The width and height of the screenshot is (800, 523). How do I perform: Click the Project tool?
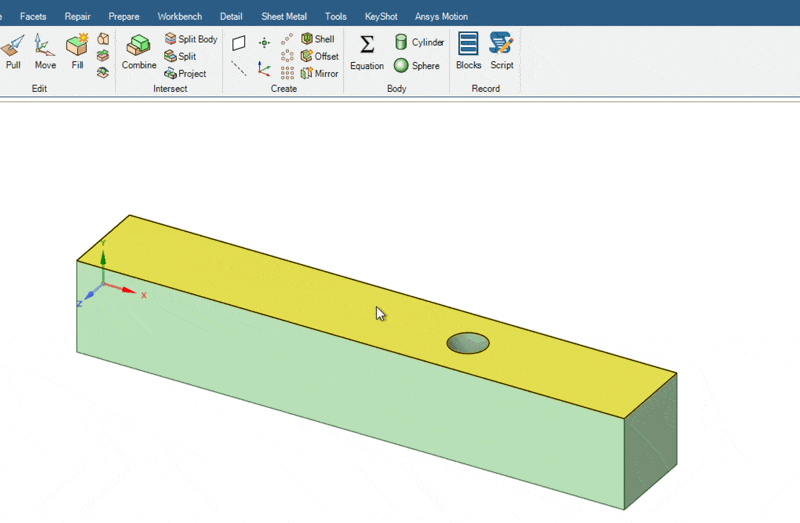[186, 73]
